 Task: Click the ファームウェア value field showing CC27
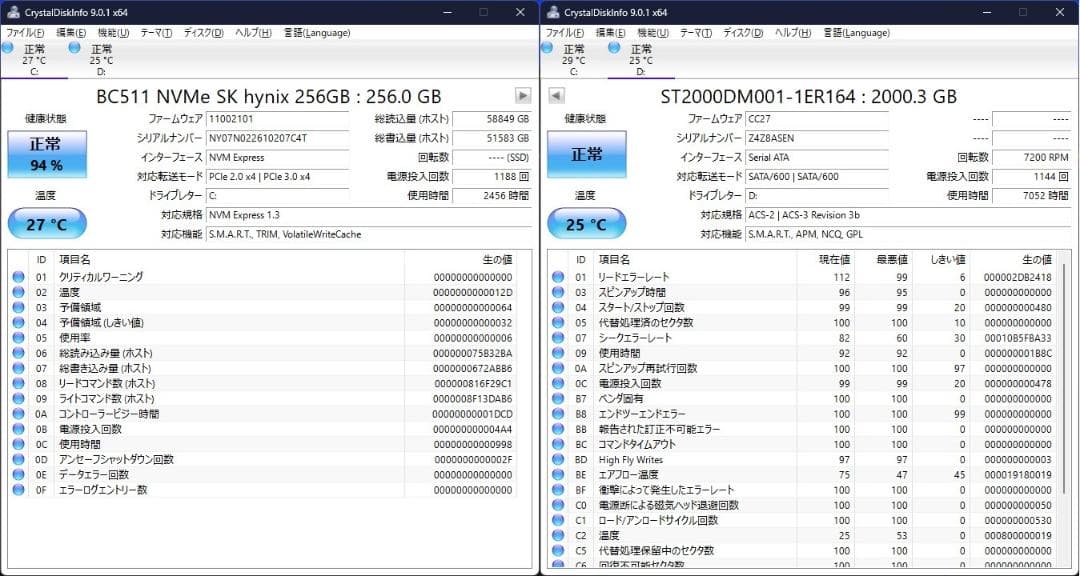click(819, 118)
